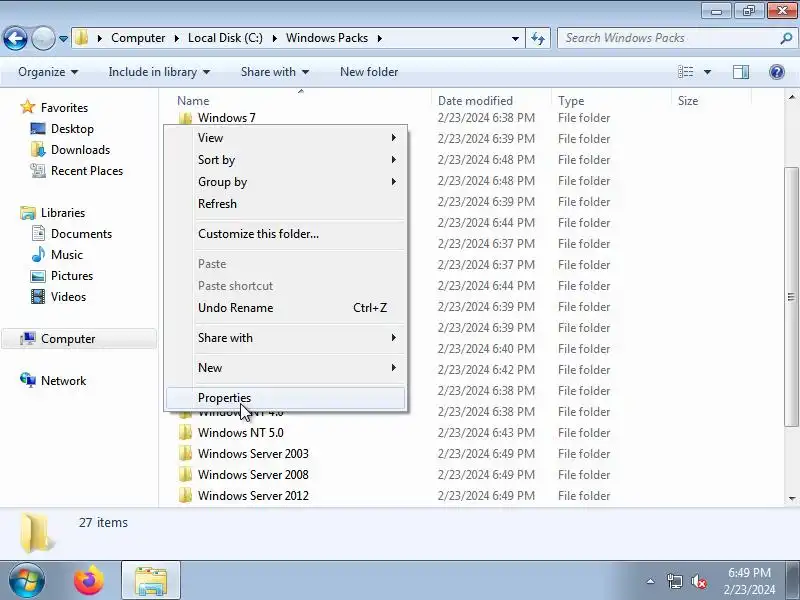Viewport: 800px width, 600px height.
Task: Sort by the Name column header
Action: click(x=193, y=101)
